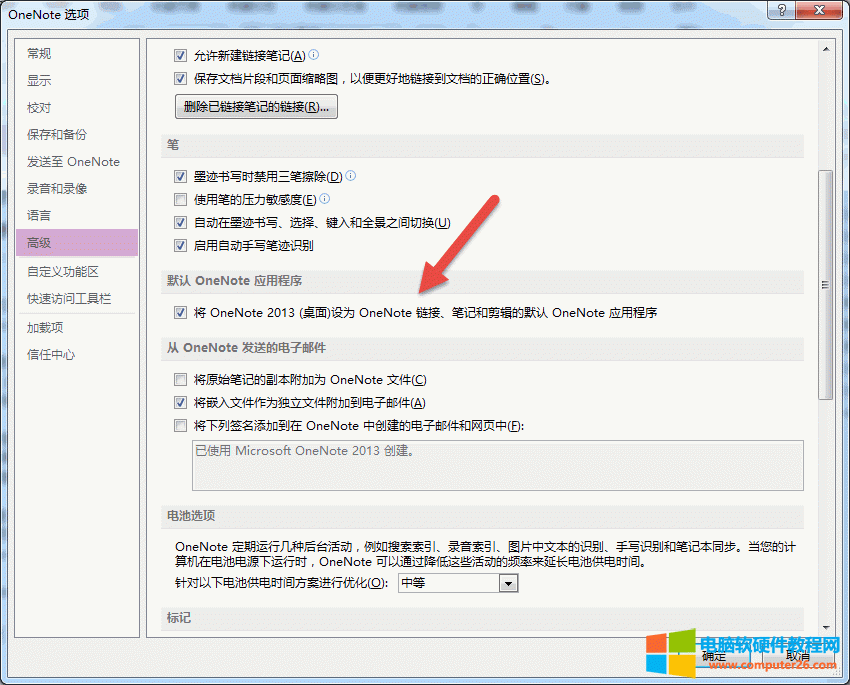Click info icon beside 使用笔的压力敏感度
850x685 pixels.
(325, 199)
